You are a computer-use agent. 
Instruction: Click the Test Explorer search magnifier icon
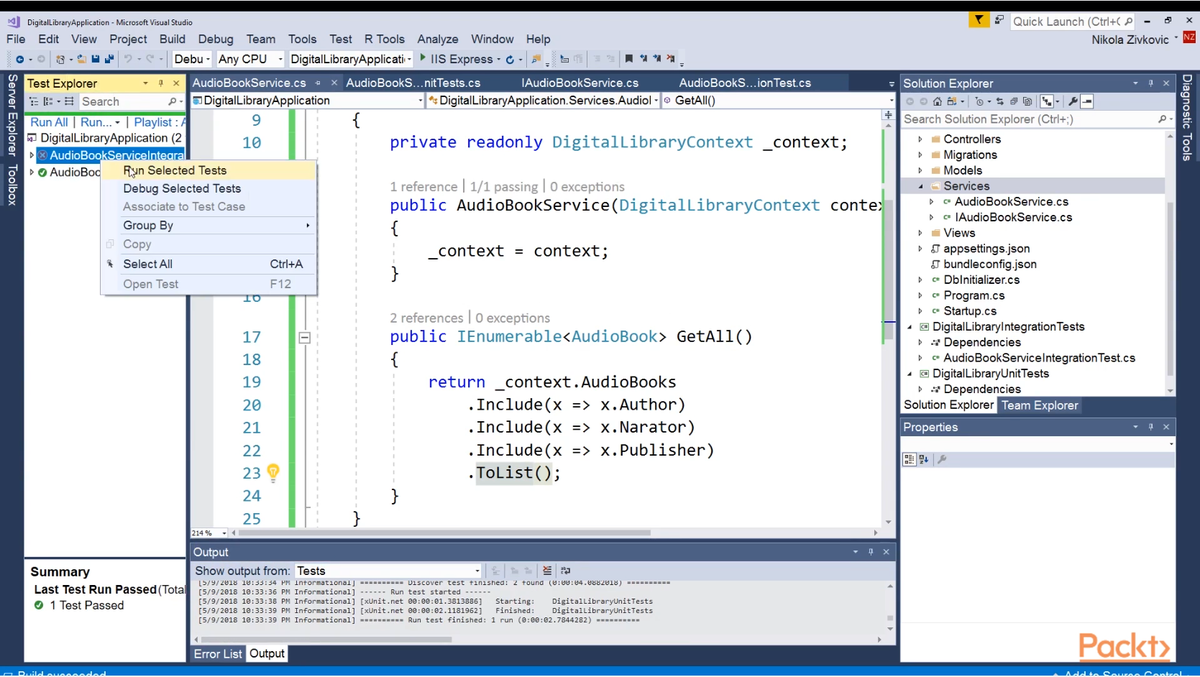pyautogui.click(x=172, y=101)
